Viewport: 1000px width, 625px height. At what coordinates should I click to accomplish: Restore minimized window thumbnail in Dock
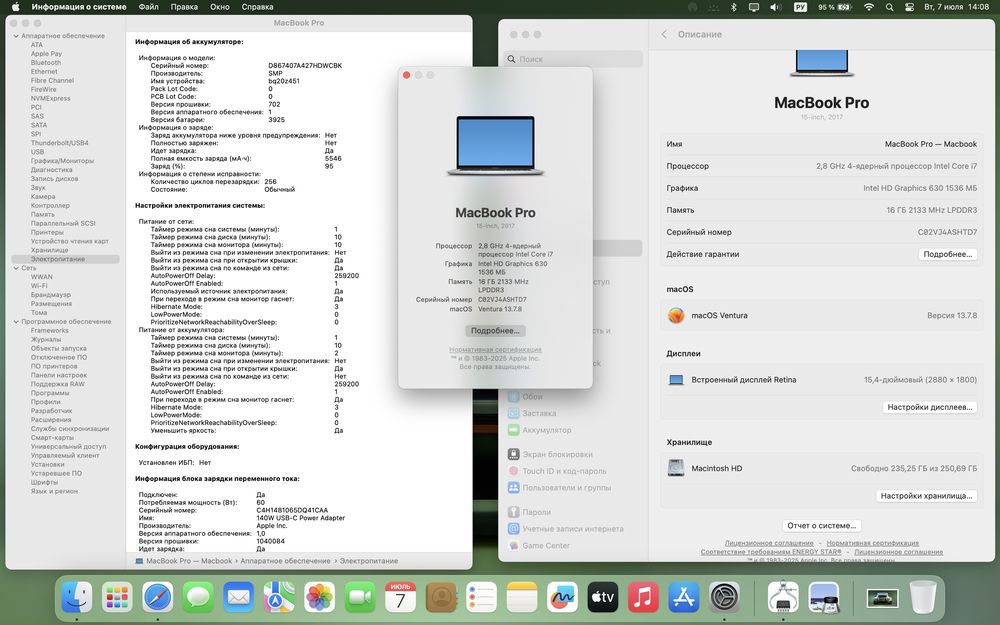(883, 598)
